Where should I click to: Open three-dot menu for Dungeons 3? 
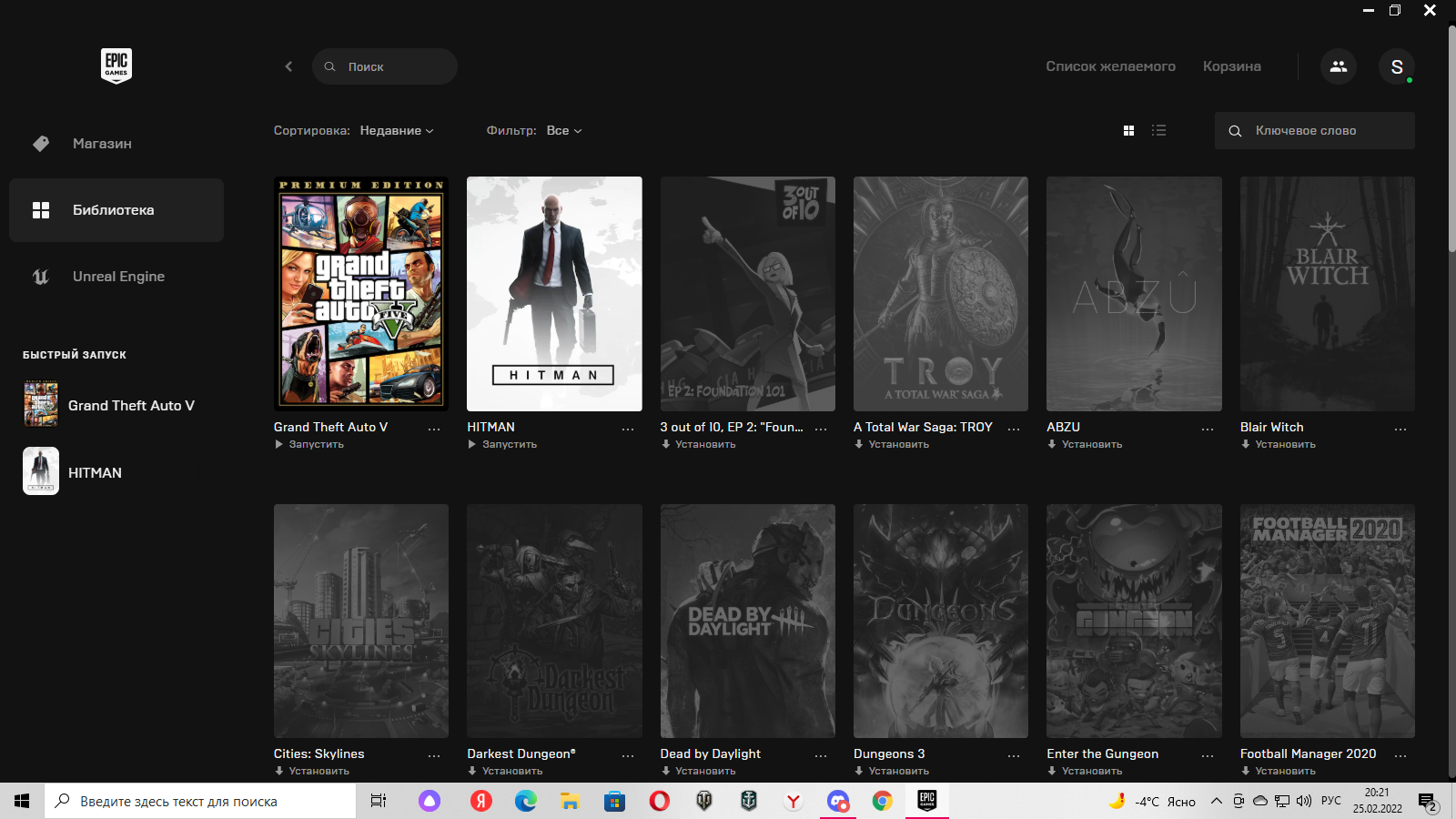(1014, 754)
